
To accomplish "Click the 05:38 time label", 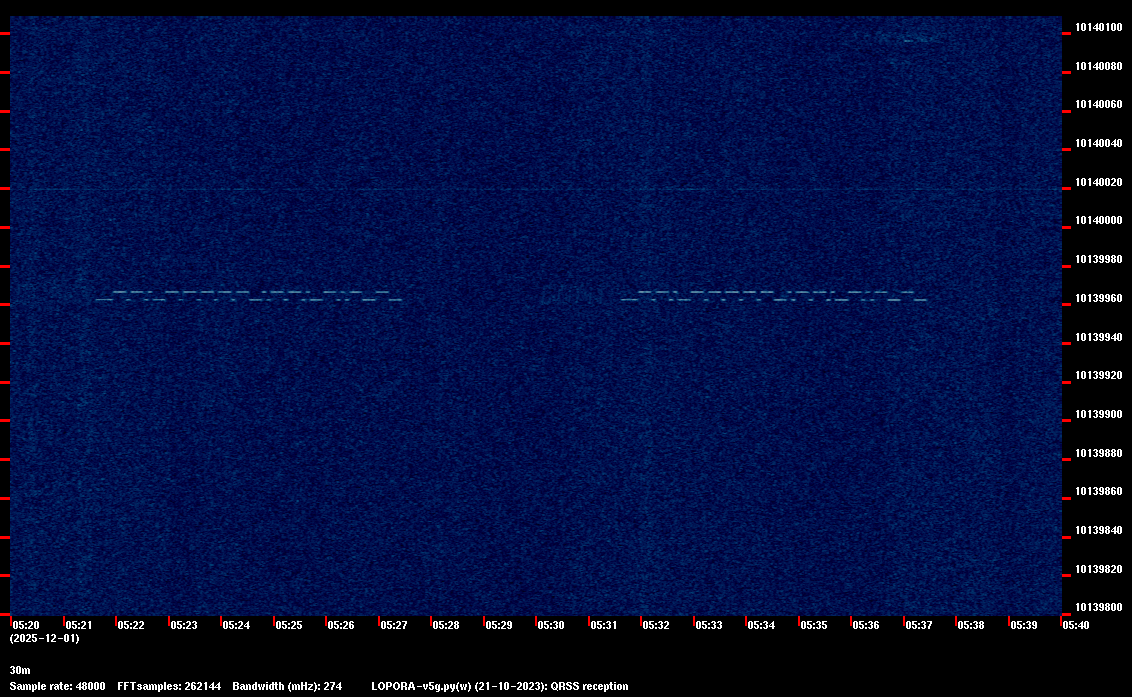I will coord(971,625).
